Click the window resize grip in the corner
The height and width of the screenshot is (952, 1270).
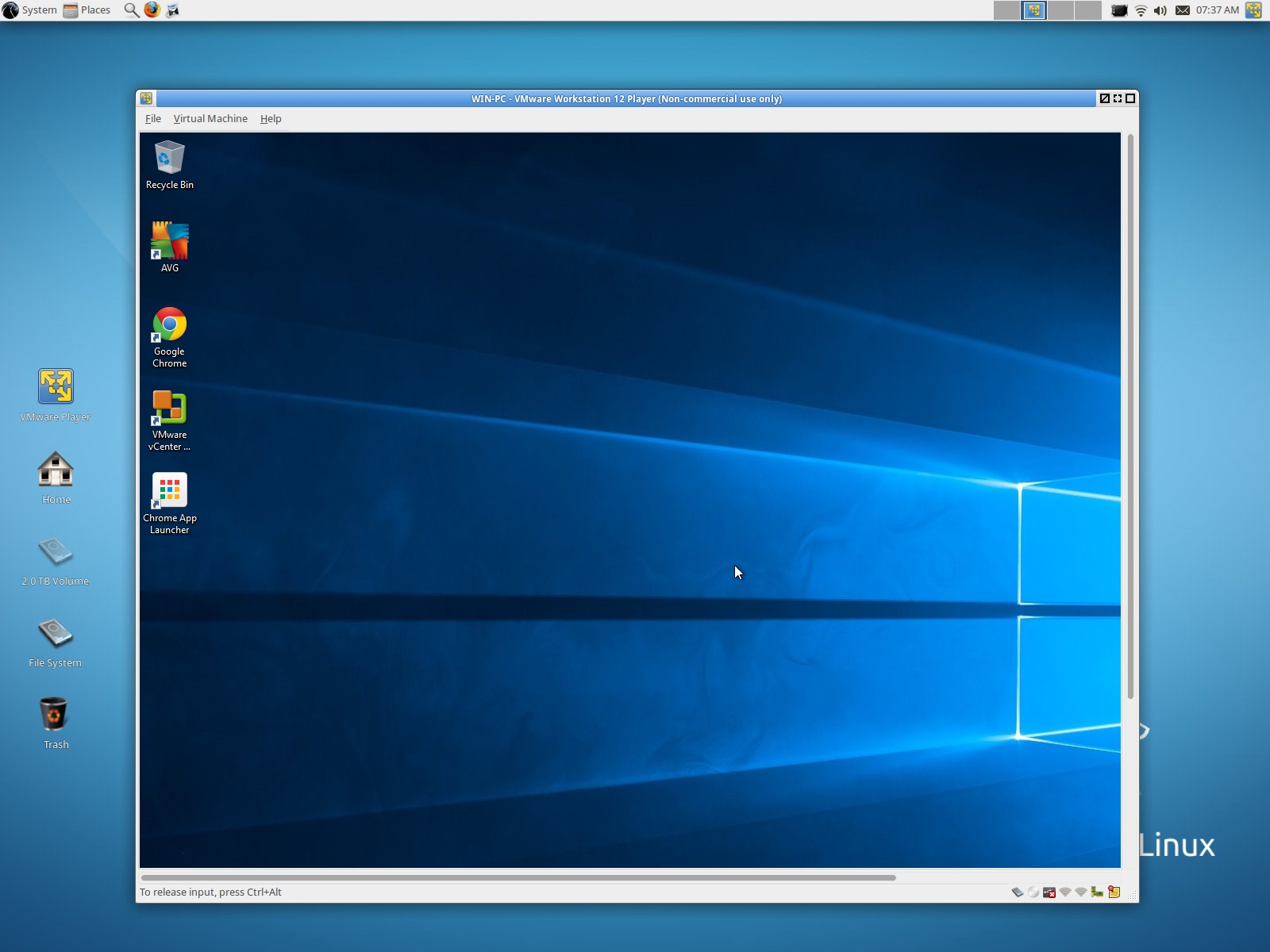(1133, 896)
